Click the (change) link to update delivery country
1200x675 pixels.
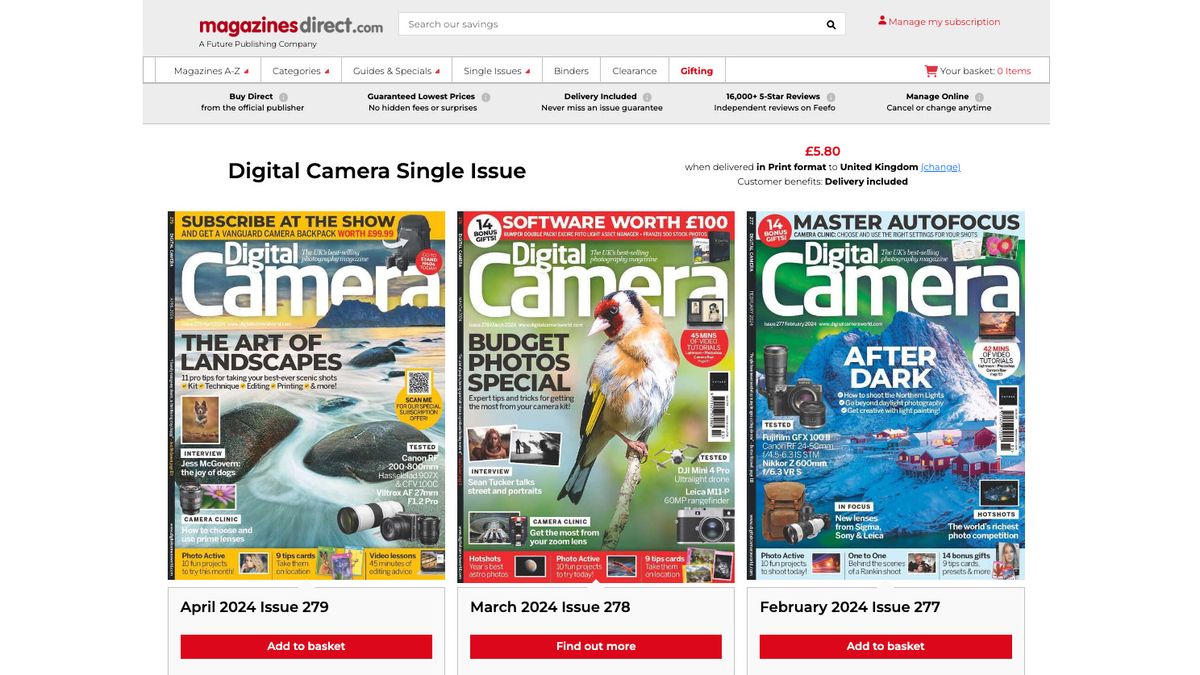[x=940, y=167]
